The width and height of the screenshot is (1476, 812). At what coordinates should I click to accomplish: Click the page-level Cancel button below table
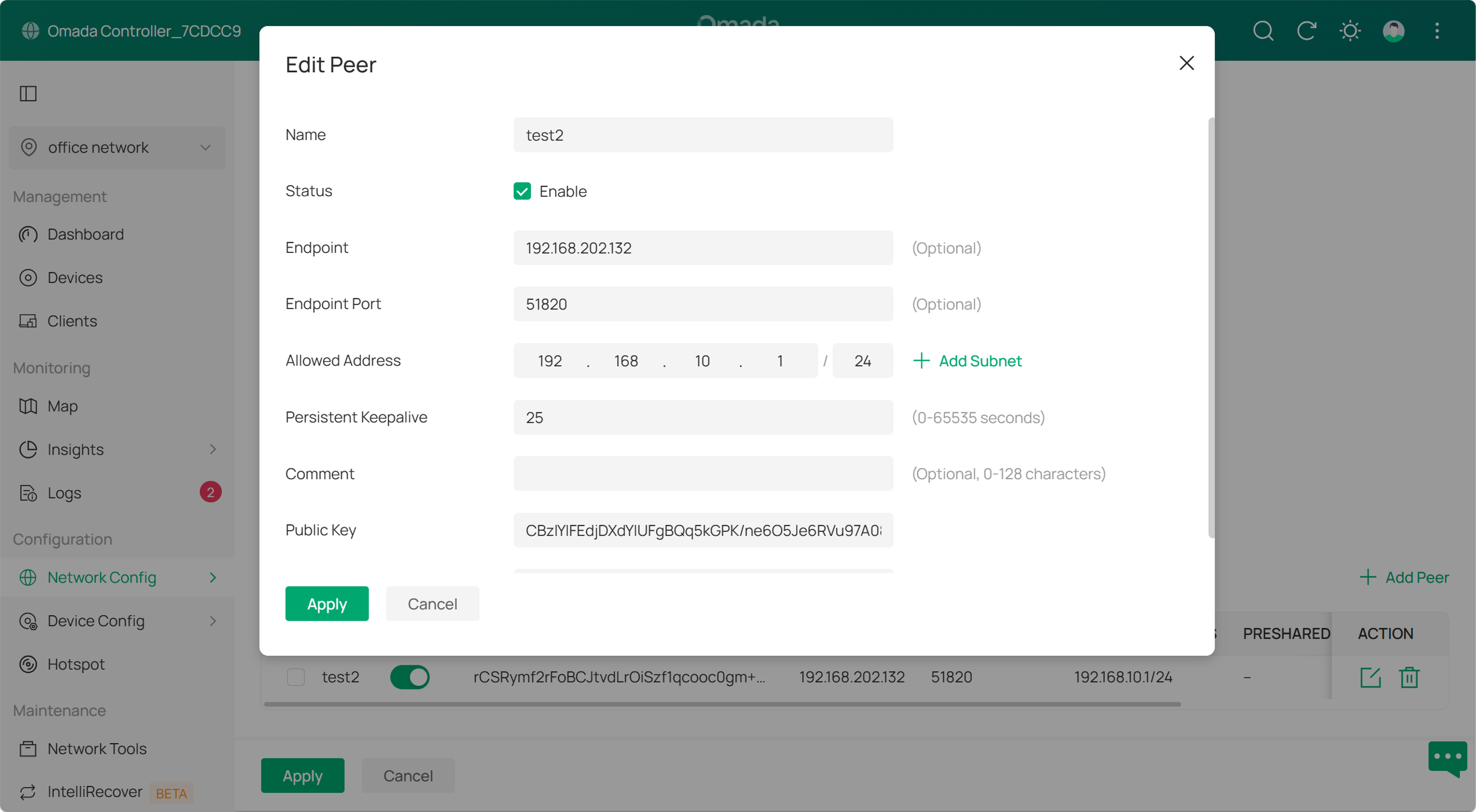(x=408, y=776)
